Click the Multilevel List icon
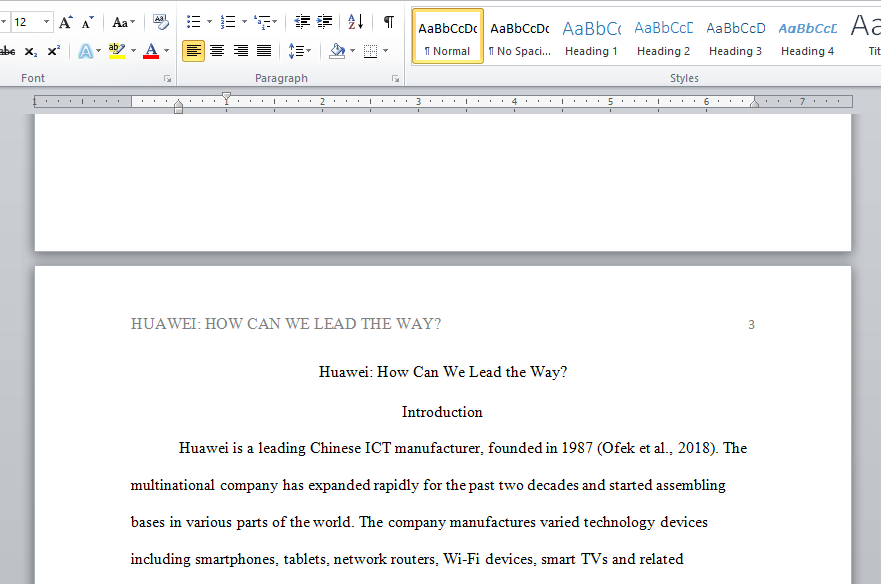 click(x=261, y=22)
